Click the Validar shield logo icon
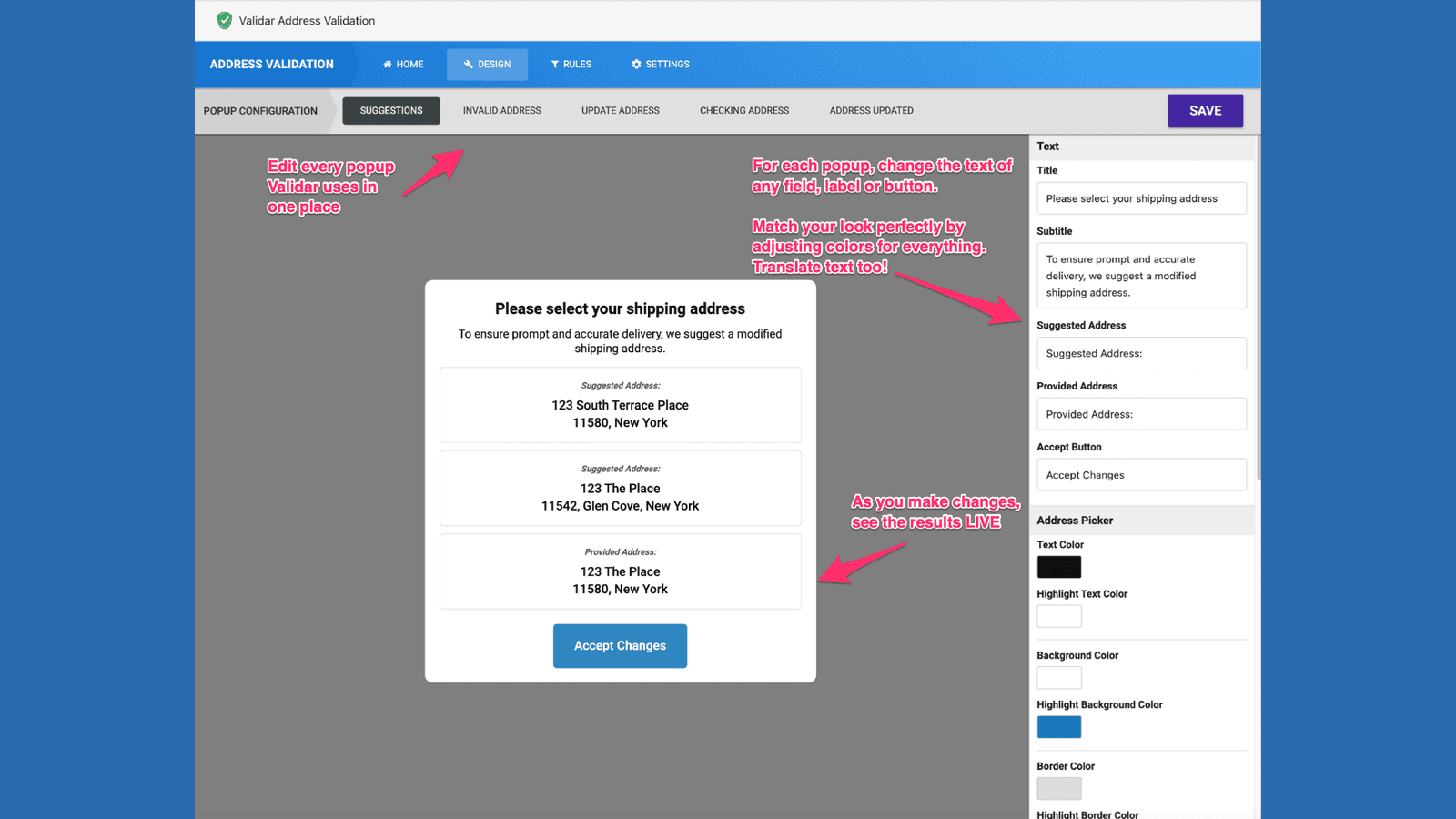 click(223, 20)
